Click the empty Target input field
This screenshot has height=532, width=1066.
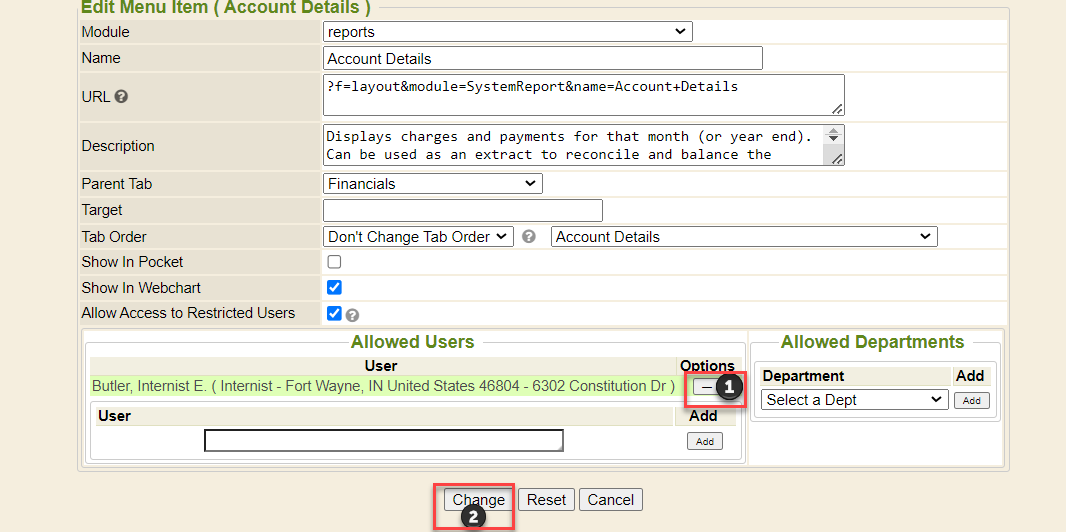click(x=462, y=210)
